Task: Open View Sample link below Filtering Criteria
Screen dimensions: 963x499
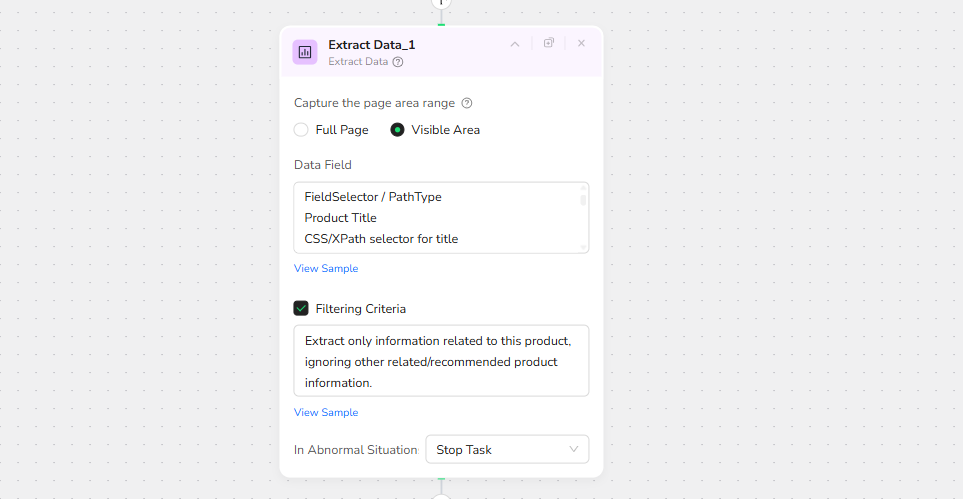Action: click(x=326, y=413)
